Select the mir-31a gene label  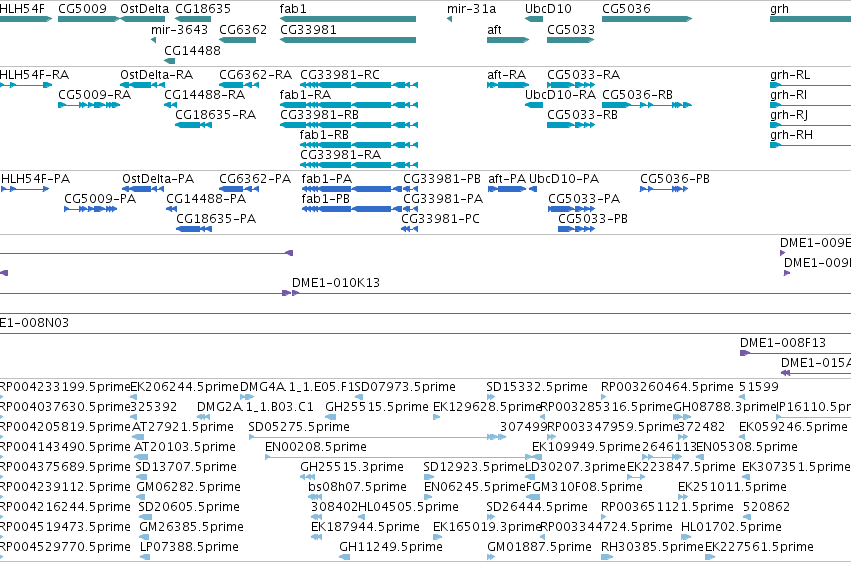[472, 9]
